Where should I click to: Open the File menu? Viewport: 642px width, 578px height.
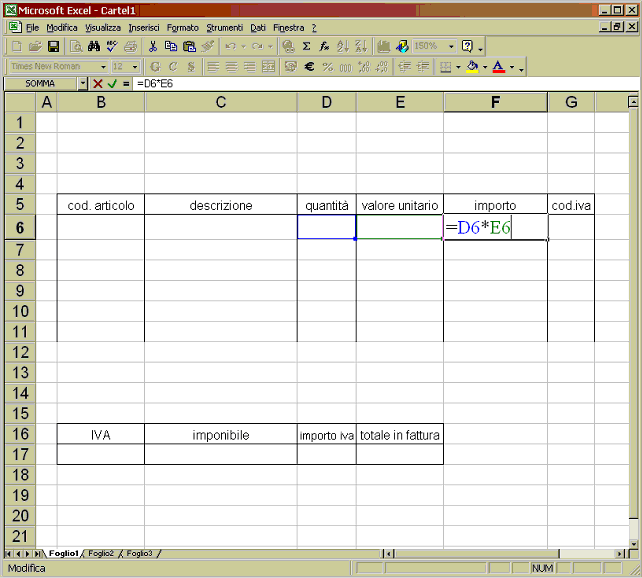tap(32, 28)
